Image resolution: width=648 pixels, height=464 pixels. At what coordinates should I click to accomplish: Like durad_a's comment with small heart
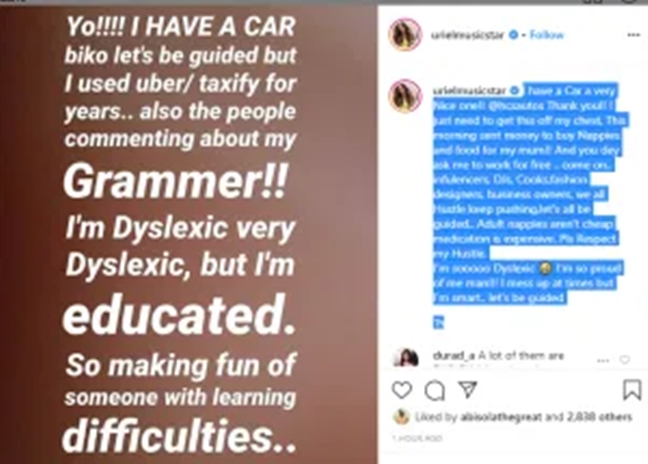click(625, 360)
